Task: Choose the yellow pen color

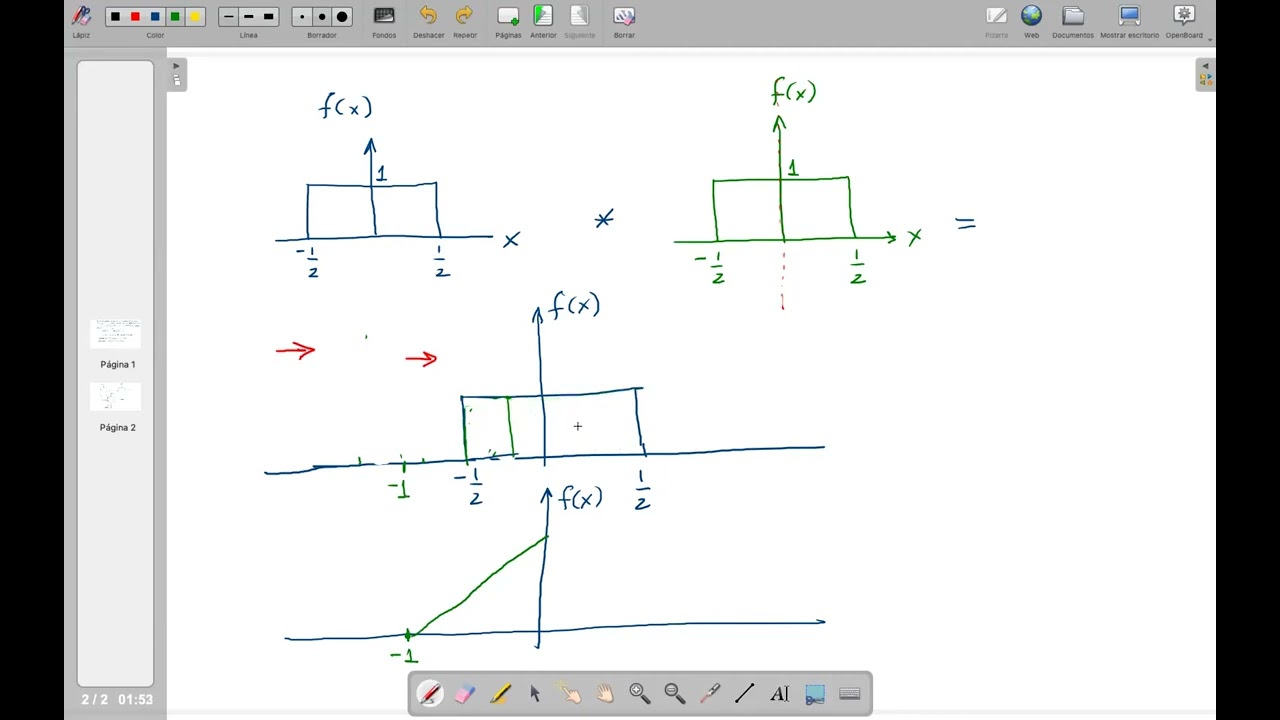Action: tap(195, 17)
